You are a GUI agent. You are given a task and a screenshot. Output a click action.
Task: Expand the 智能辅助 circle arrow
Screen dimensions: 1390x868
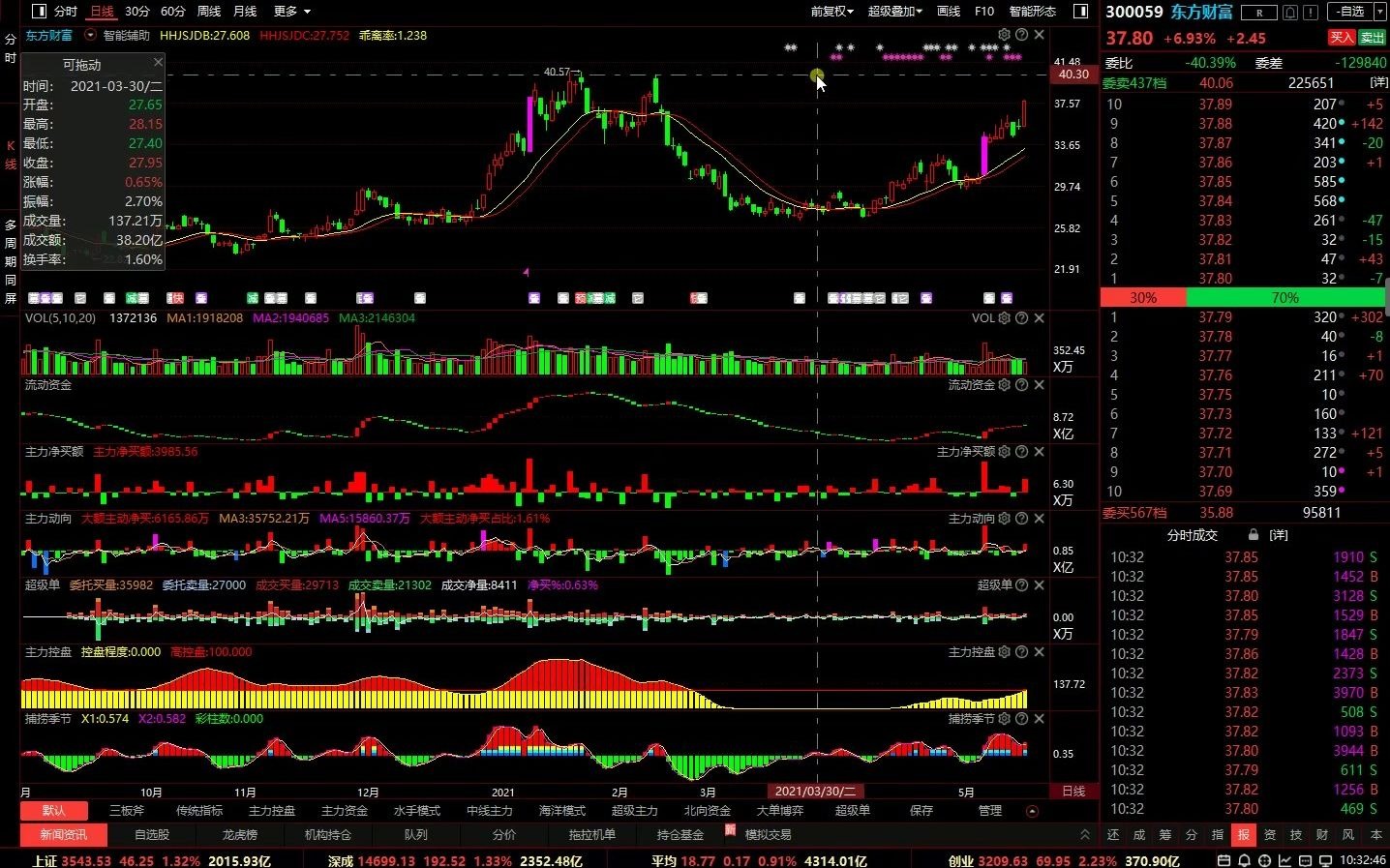[91, 35]
